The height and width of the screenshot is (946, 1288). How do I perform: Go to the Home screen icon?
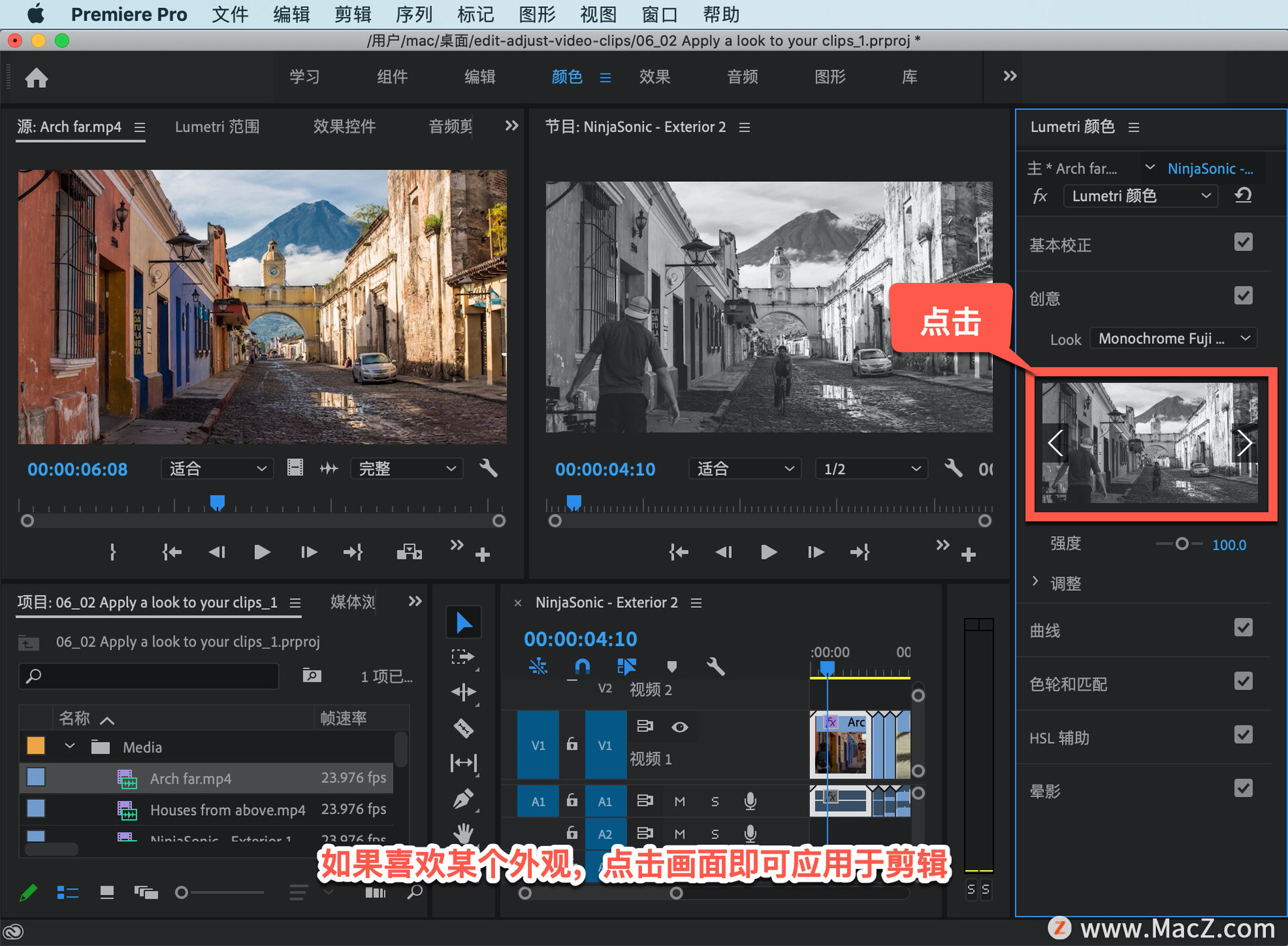click(36, 77)
